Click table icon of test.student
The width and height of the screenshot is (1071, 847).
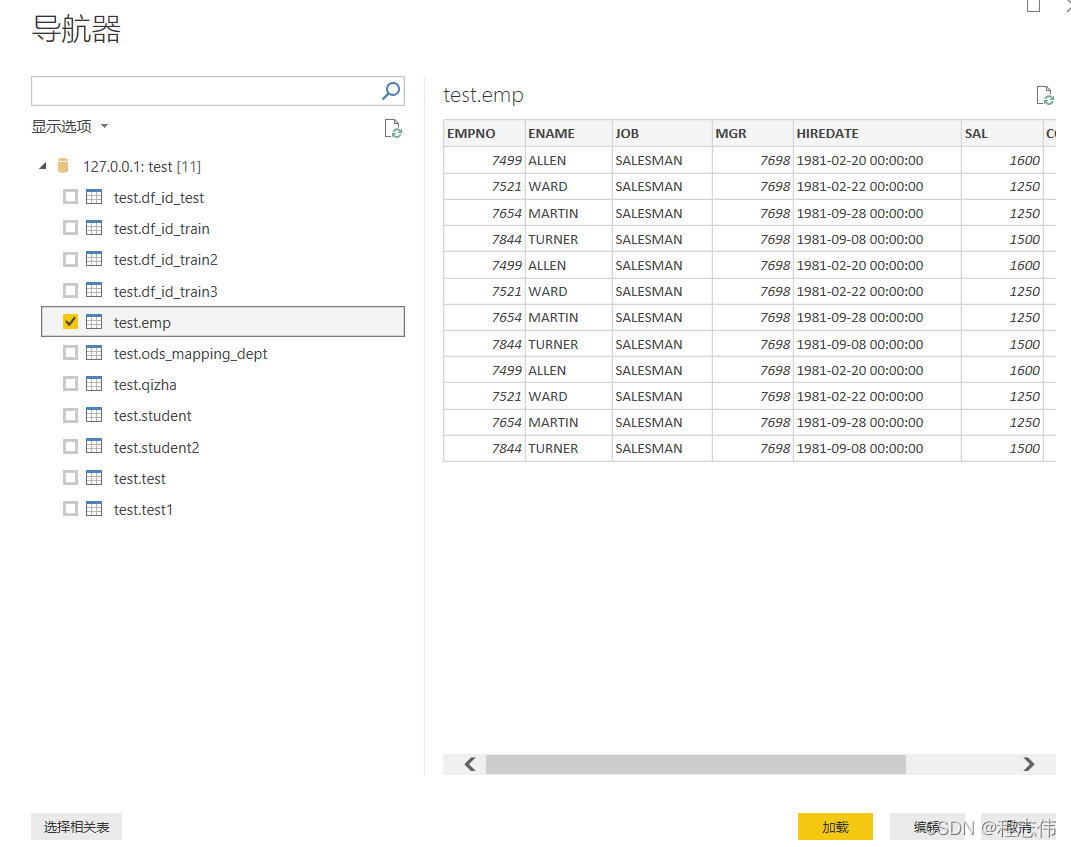[94, 415]
